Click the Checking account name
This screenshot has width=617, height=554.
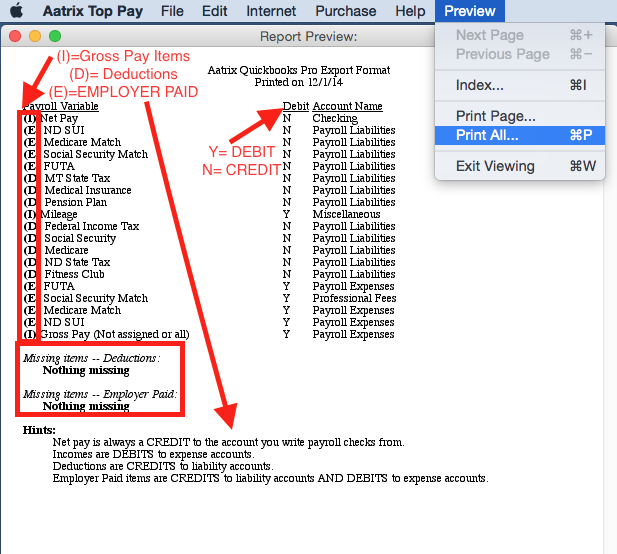[335, 118]
